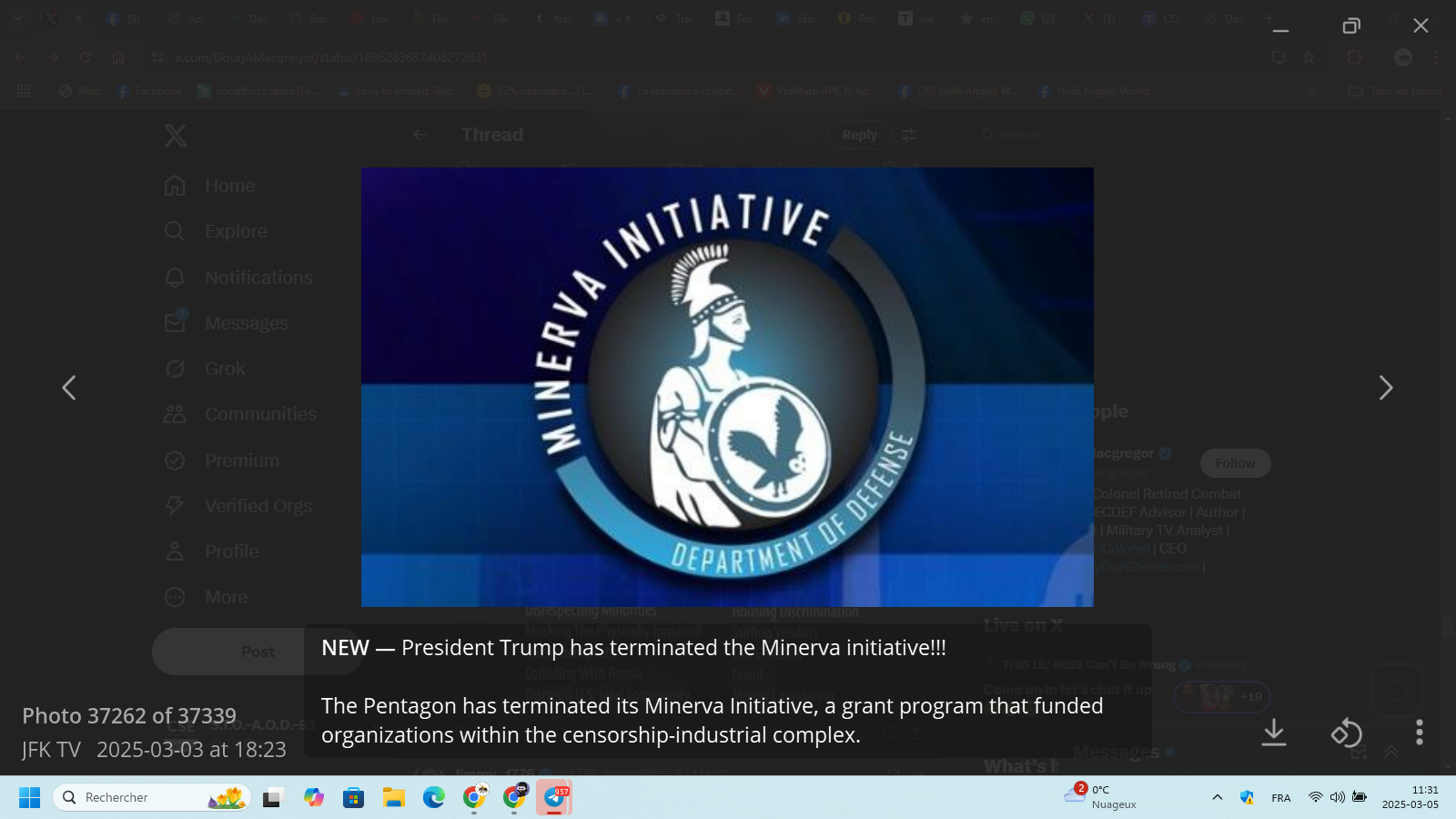
Task: Expand the hidden system tray icons
Action: tap(1217, 797)
